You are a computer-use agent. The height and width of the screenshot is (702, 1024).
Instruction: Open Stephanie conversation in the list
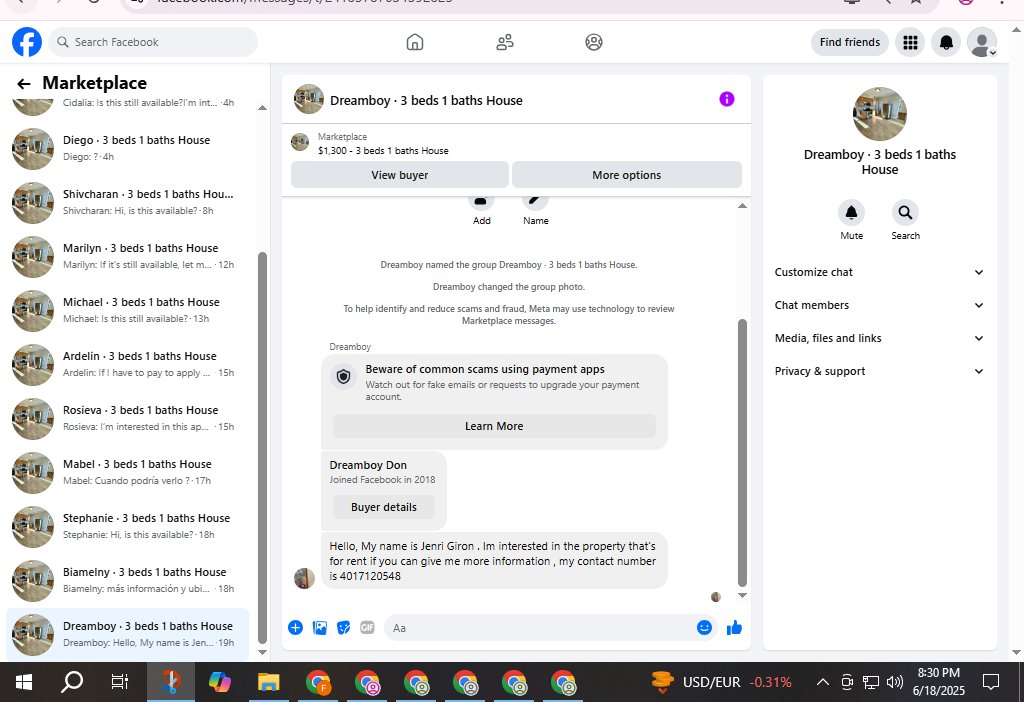128,526
